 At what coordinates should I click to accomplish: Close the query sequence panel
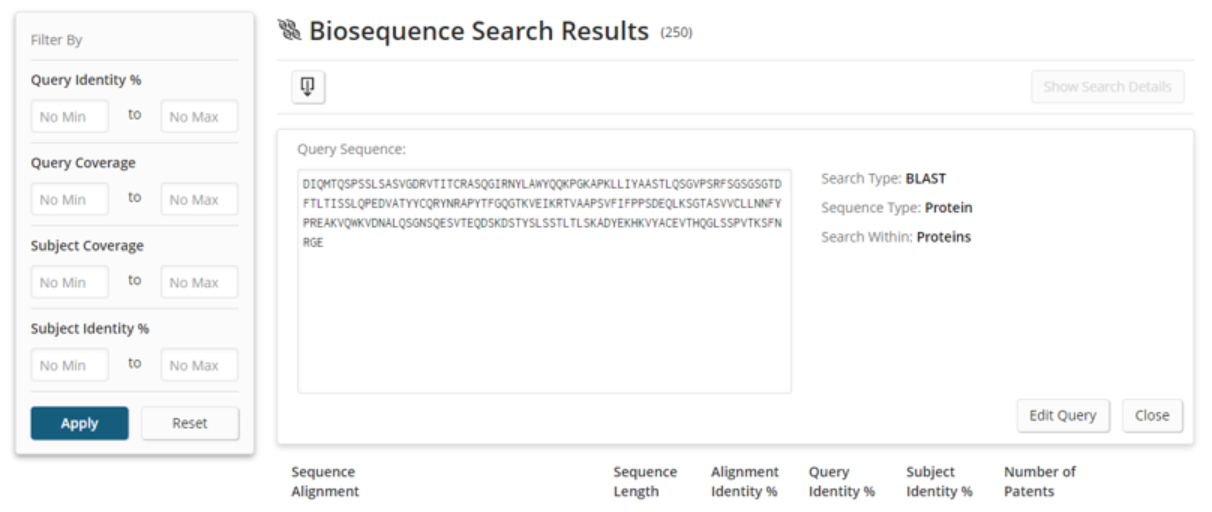click(1152, 415)
